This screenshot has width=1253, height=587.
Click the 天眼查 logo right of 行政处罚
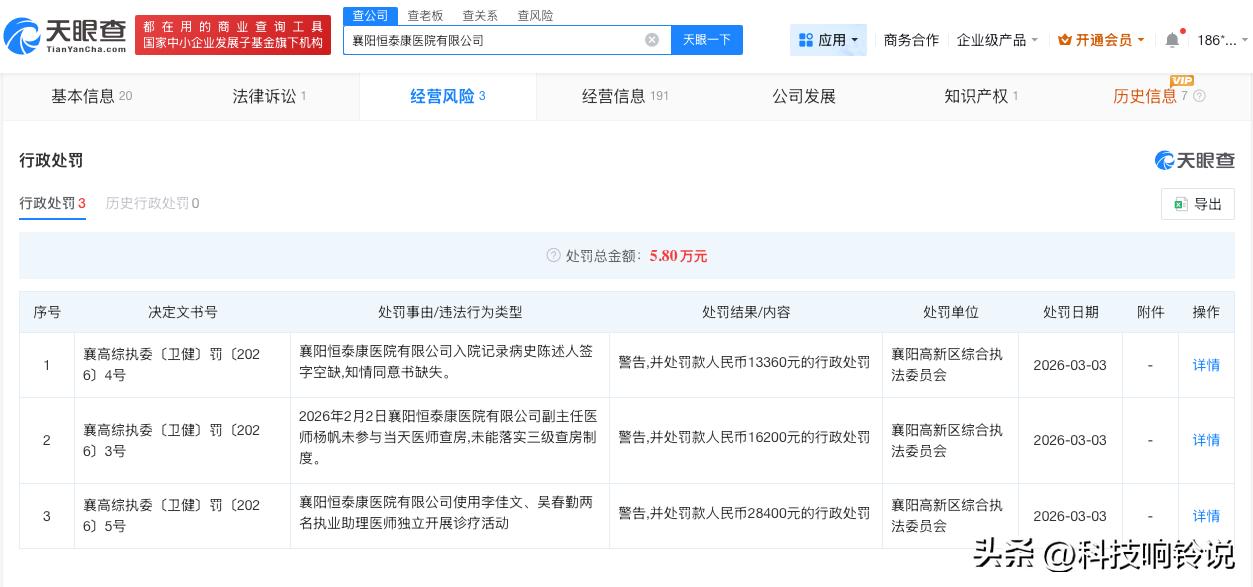click(1195, 161)
